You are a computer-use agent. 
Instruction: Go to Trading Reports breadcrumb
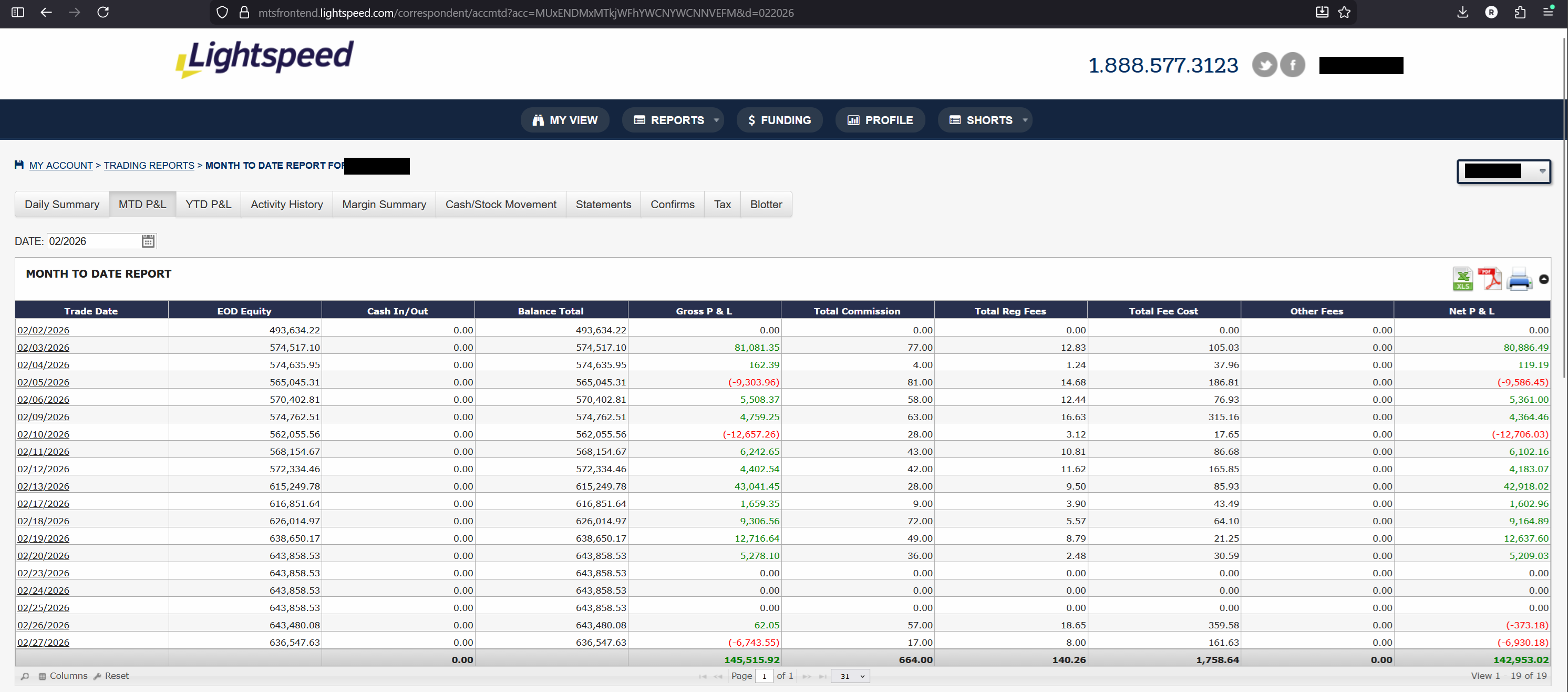149,165
